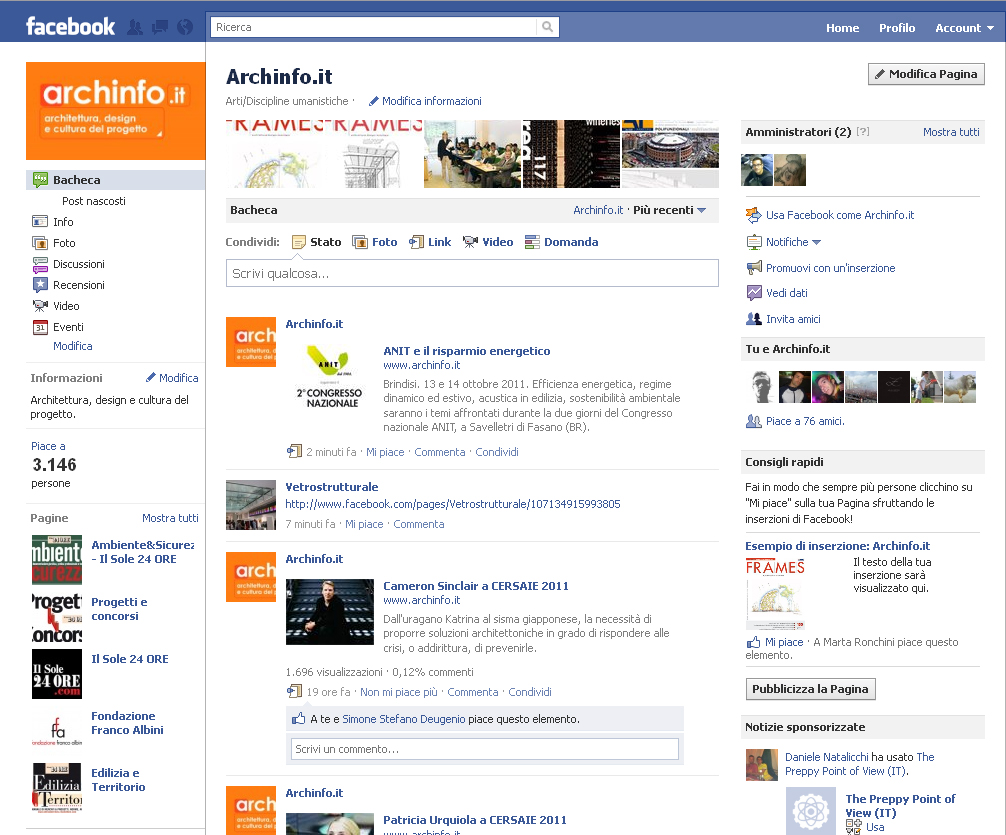Click Esempio di inserzione: Archinfo.it link
This screenshot has height=835, width=1006.
[x=837, y=546]
